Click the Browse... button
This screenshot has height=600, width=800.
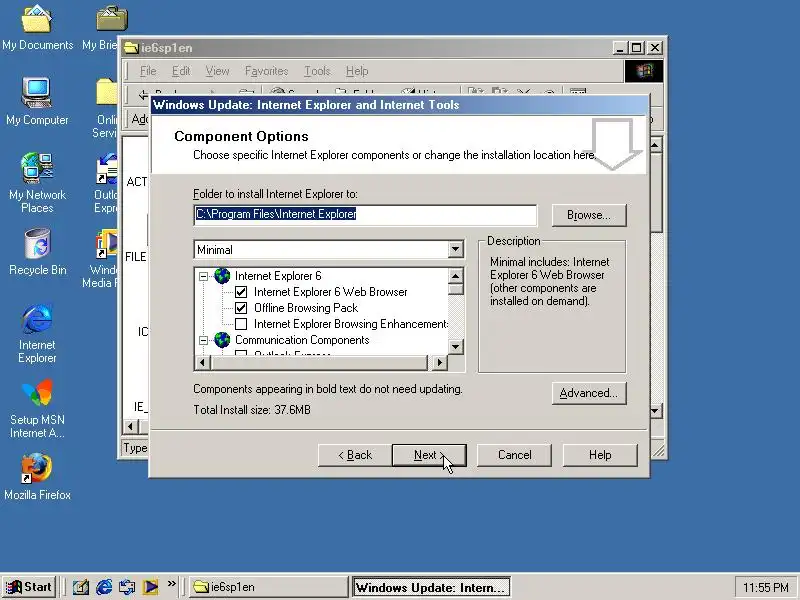click(589, 215)
